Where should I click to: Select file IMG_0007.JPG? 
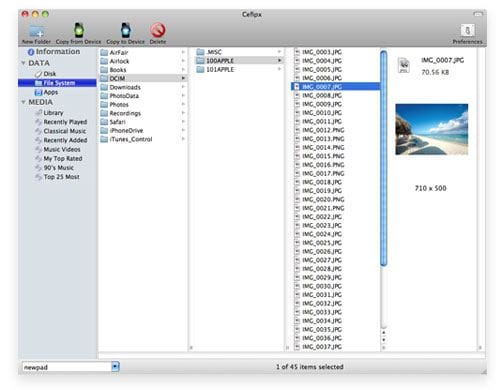(x=336, y=87)
